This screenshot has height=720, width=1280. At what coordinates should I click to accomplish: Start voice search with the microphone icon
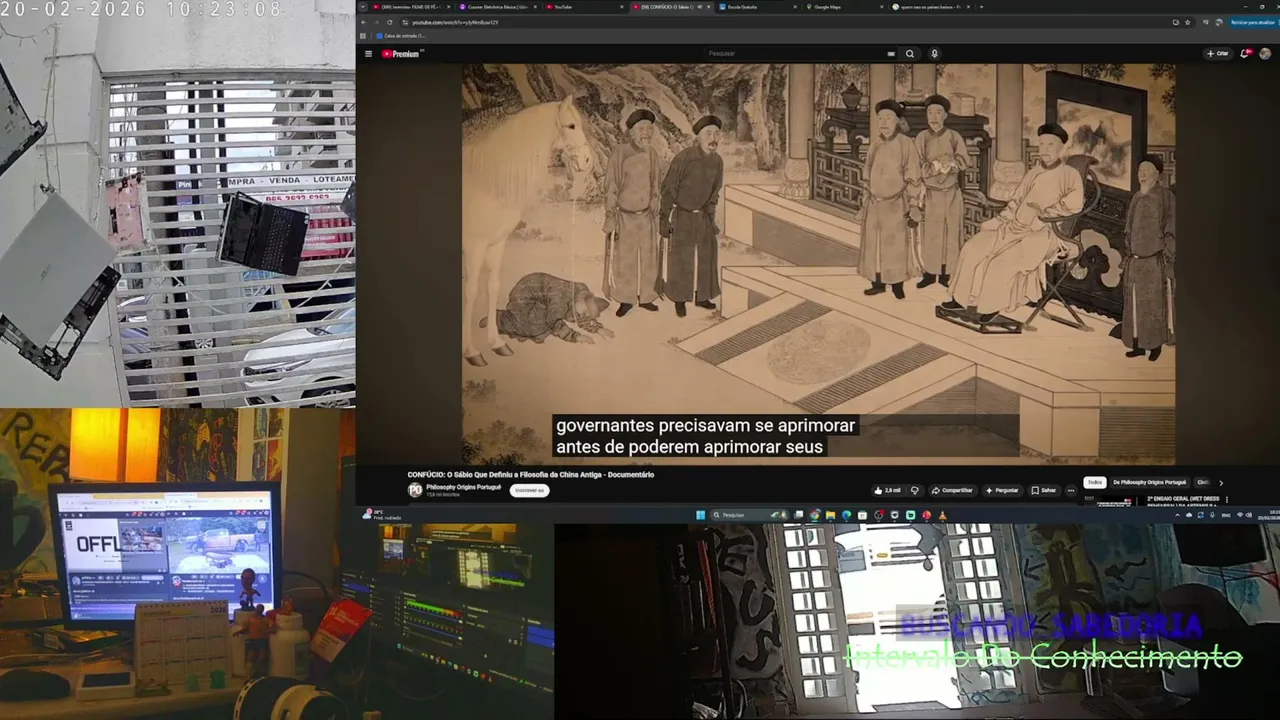pyautogui.click(x=934, y=54)
